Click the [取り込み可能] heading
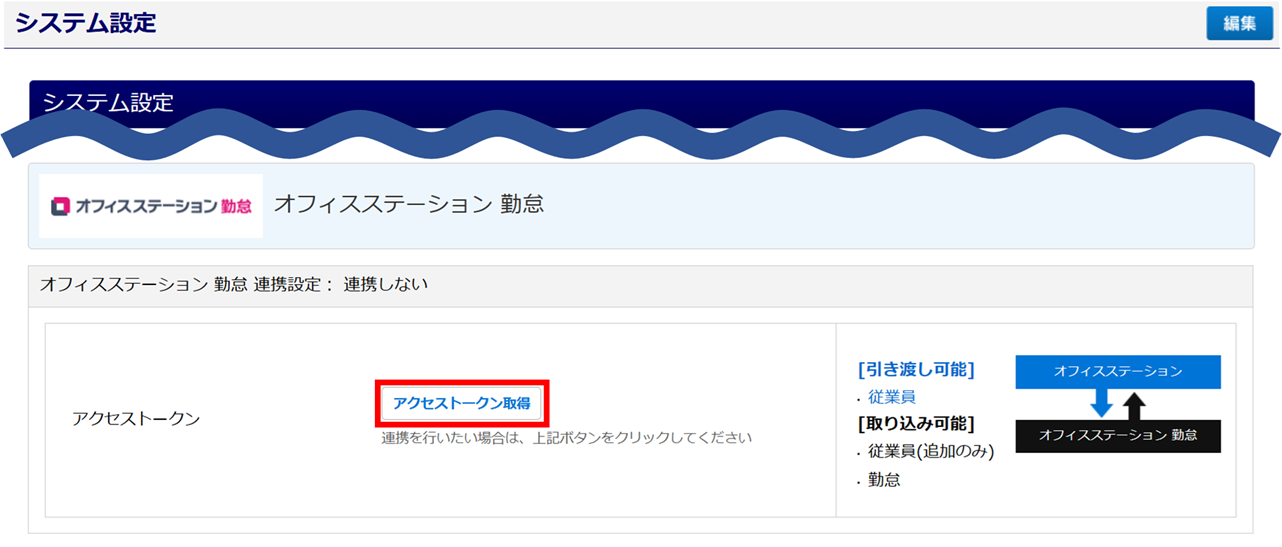 click(x=916, y=424)
